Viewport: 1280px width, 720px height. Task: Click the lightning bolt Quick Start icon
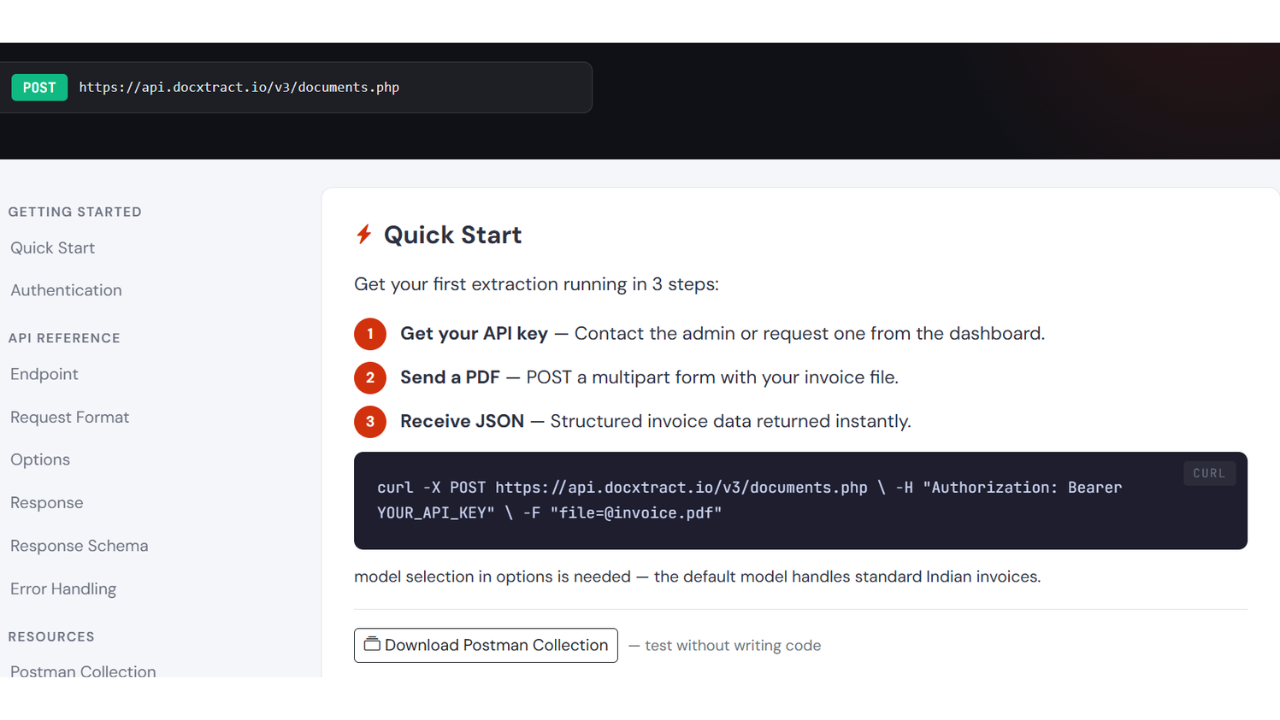(364, 235)
